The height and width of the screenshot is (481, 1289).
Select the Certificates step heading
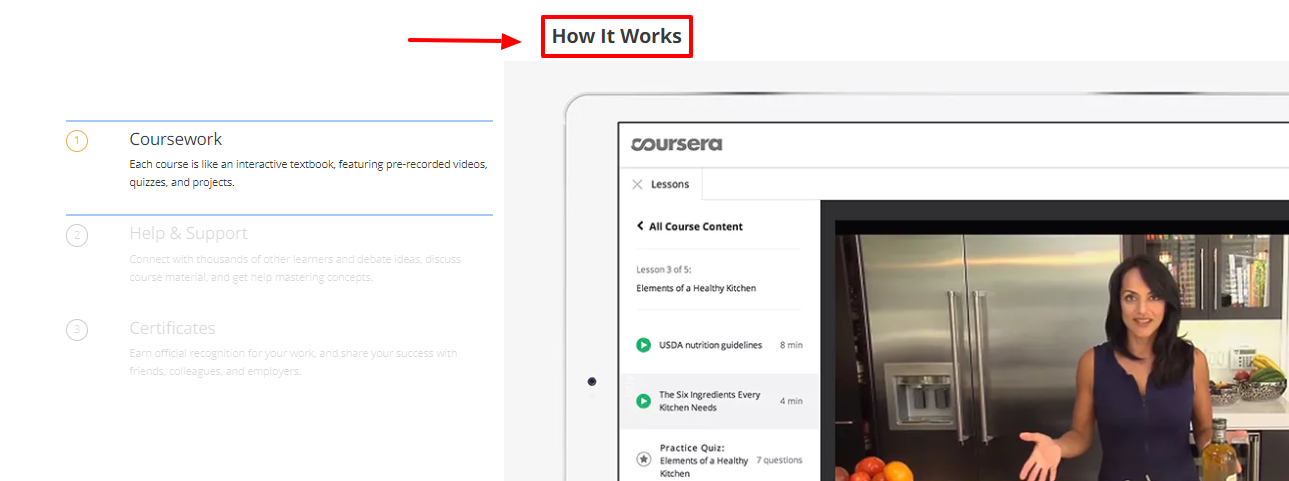[x=172, y=328]
